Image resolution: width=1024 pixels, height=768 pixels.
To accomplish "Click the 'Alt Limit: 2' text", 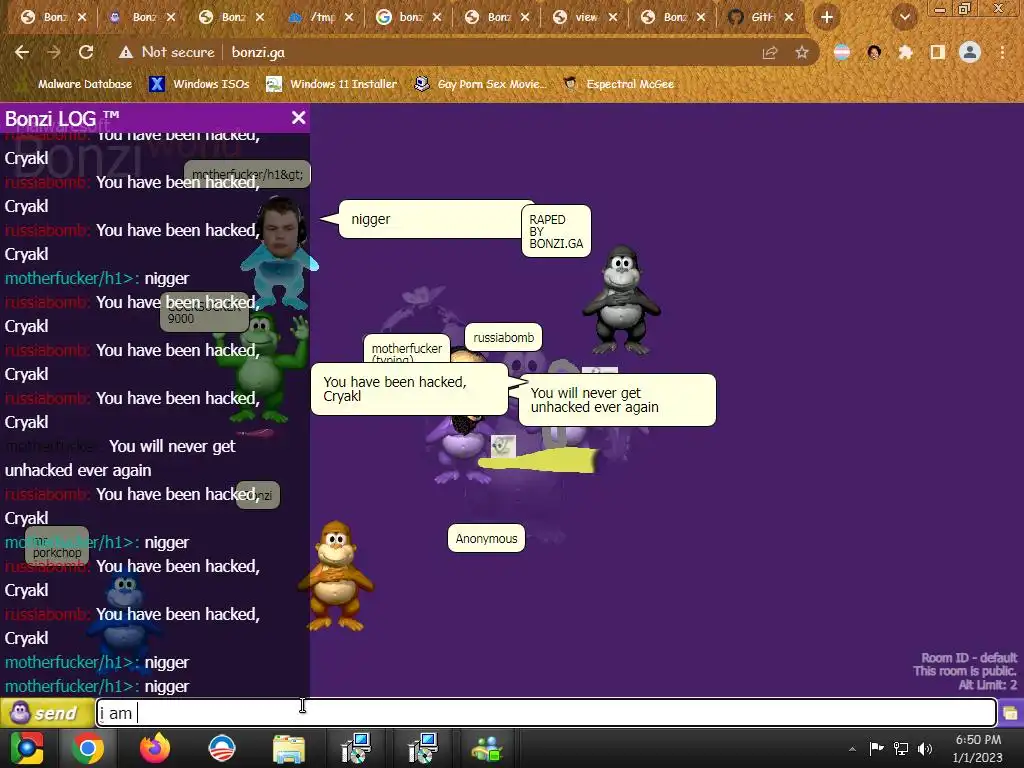I will [987, 685].
